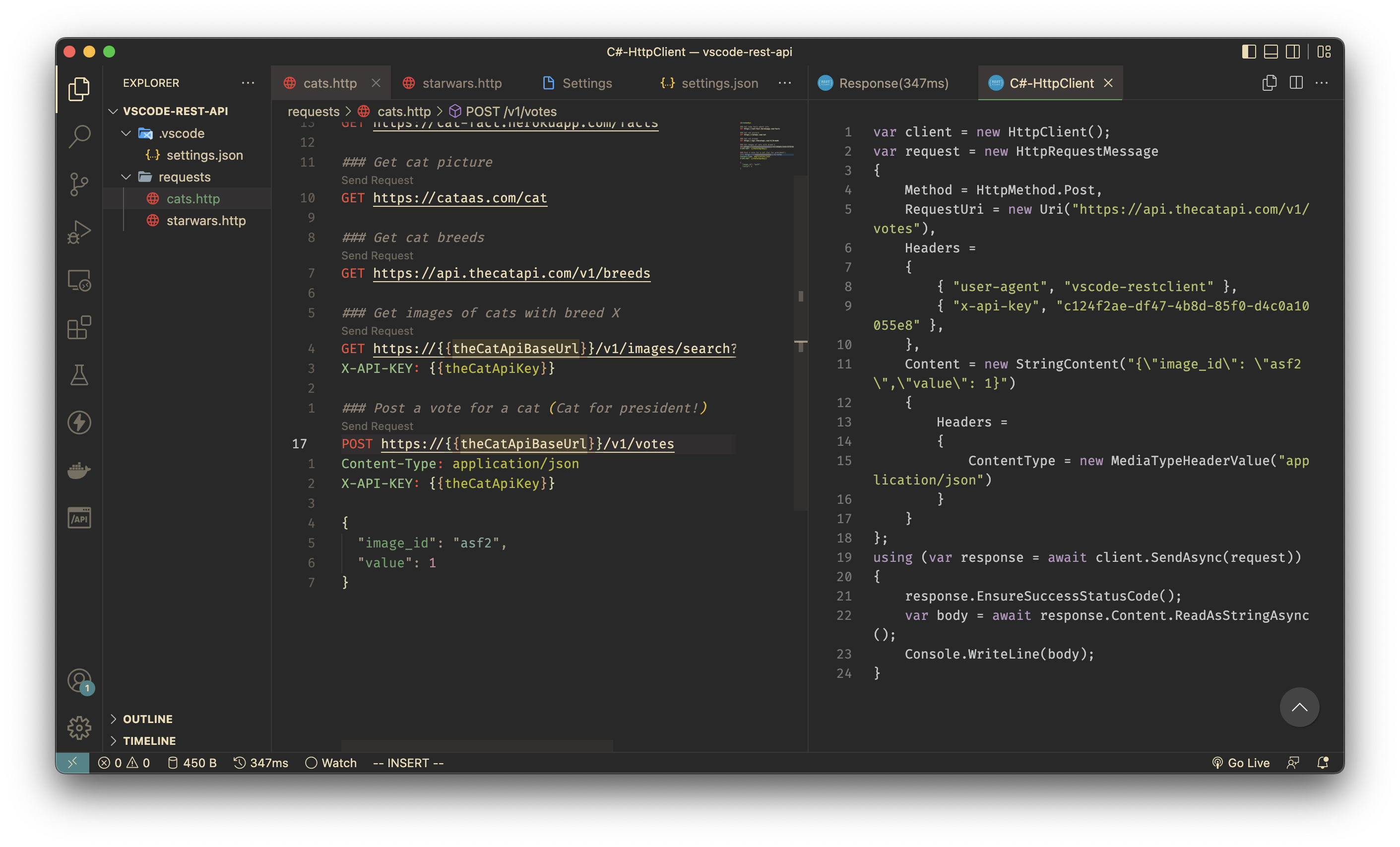The image size is (1400, 847).
Task: Click the api.thecatapi.com/v1/breeds URL
Action: 511,273
